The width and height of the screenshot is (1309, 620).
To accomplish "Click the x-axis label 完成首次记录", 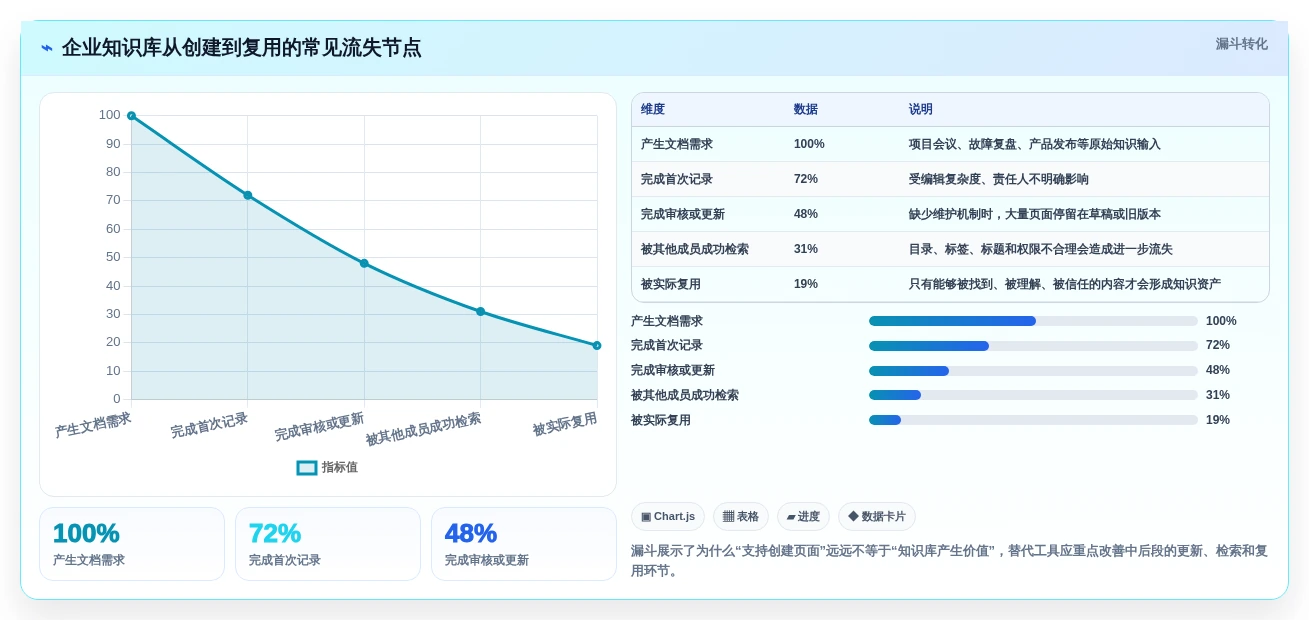I will click(x=209, y=425).
